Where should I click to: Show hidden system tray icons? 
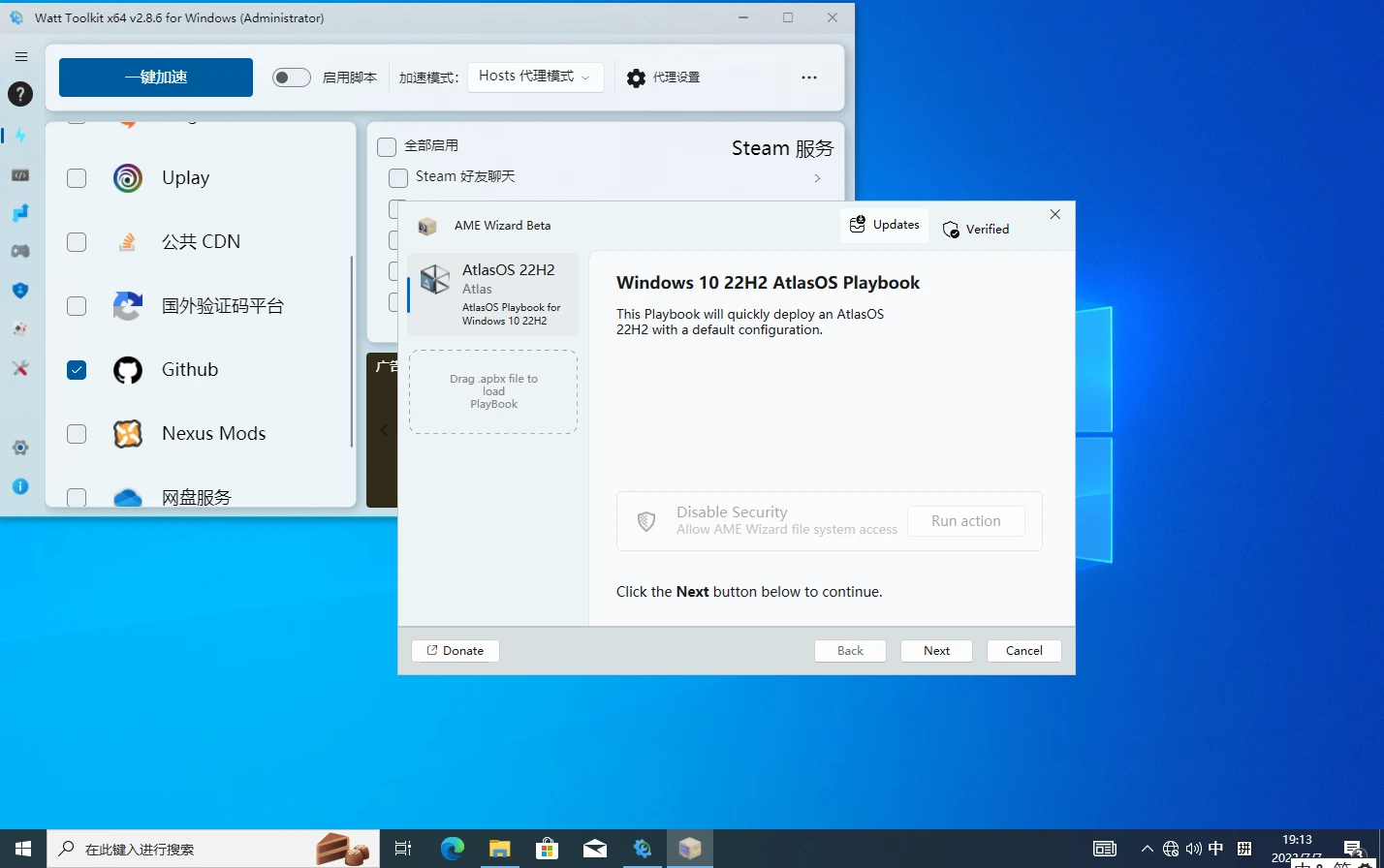coord(1147,849)
